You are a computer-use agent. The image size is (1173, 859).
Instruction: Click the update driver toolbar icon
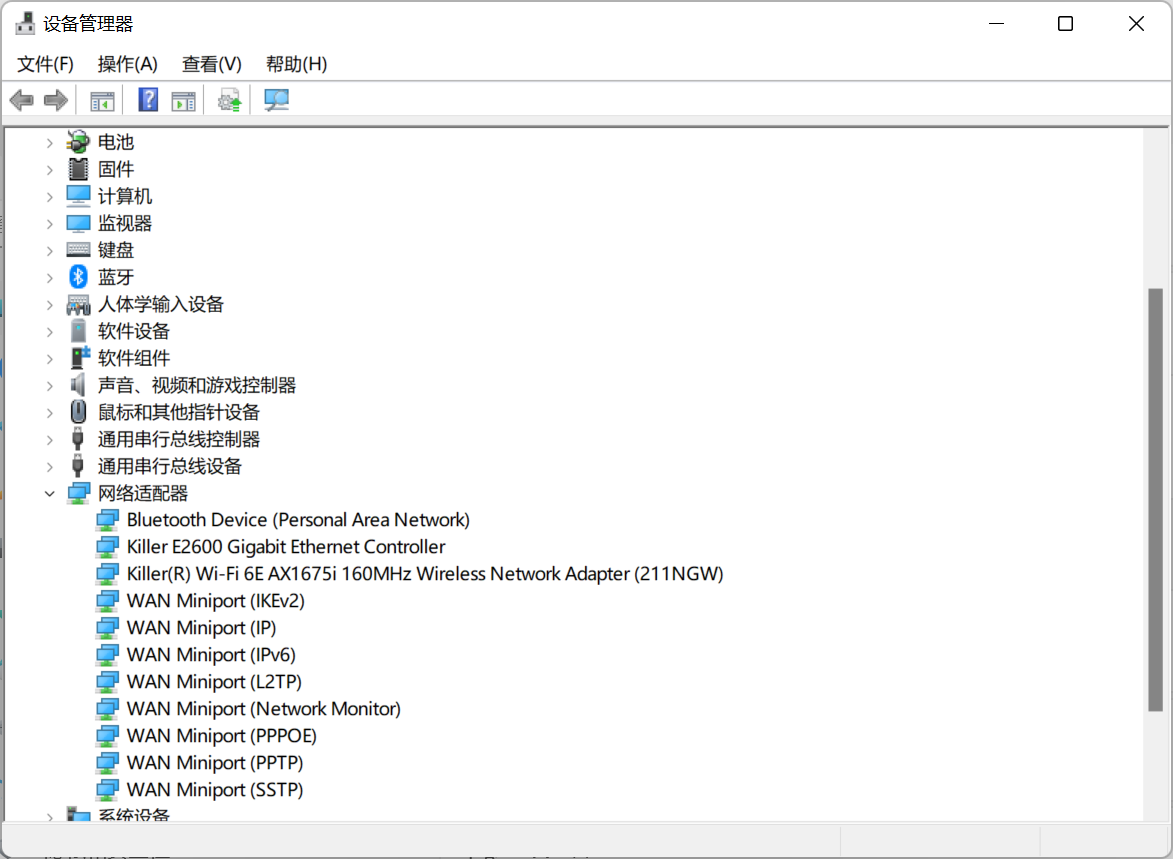(x=230, y=100)
